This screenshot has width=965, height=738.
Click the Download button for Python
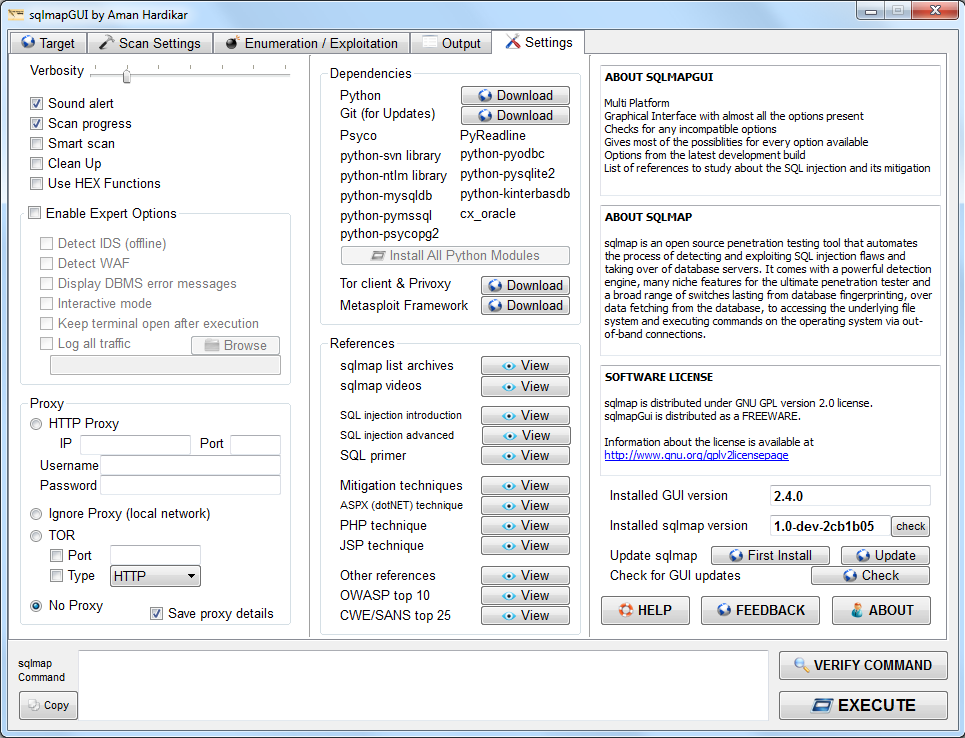pos(515,95)
